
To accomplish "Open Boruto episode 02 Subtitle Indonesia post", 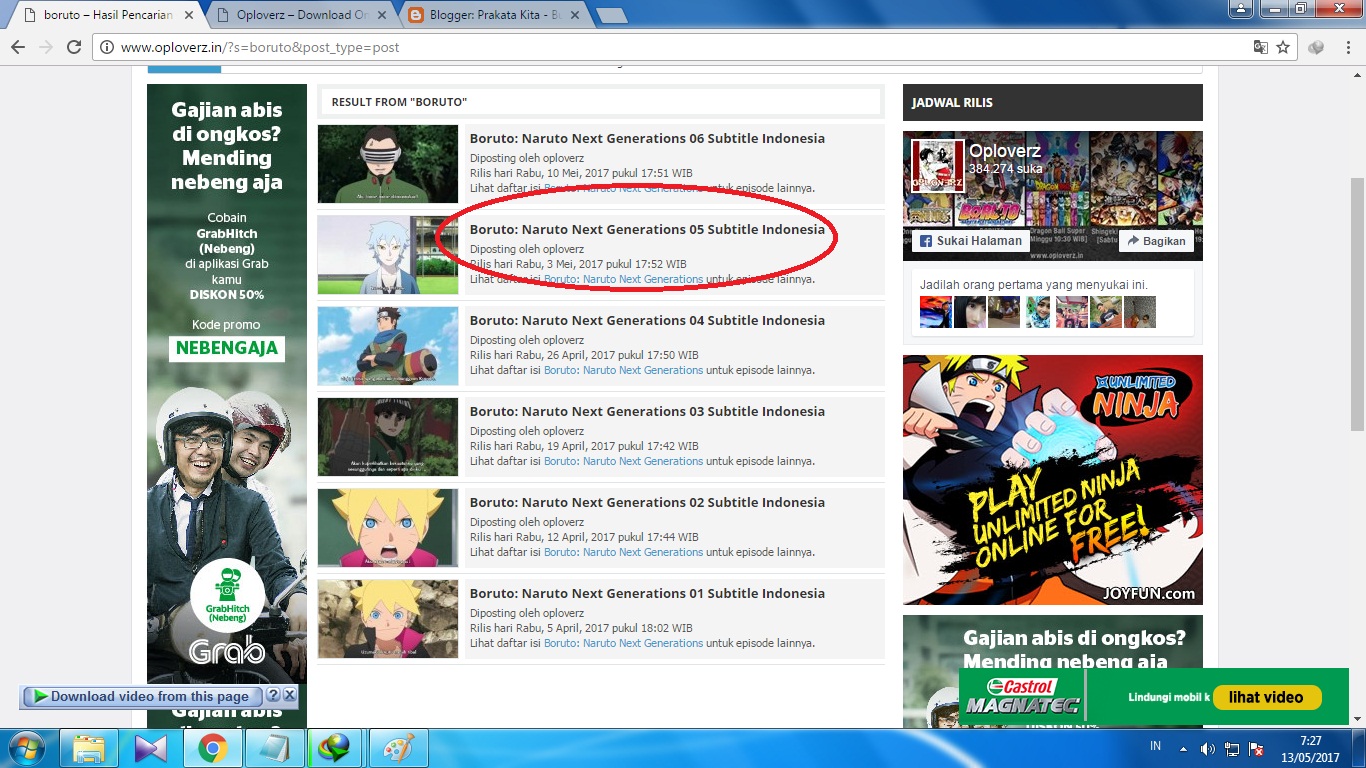I will 647,502.
